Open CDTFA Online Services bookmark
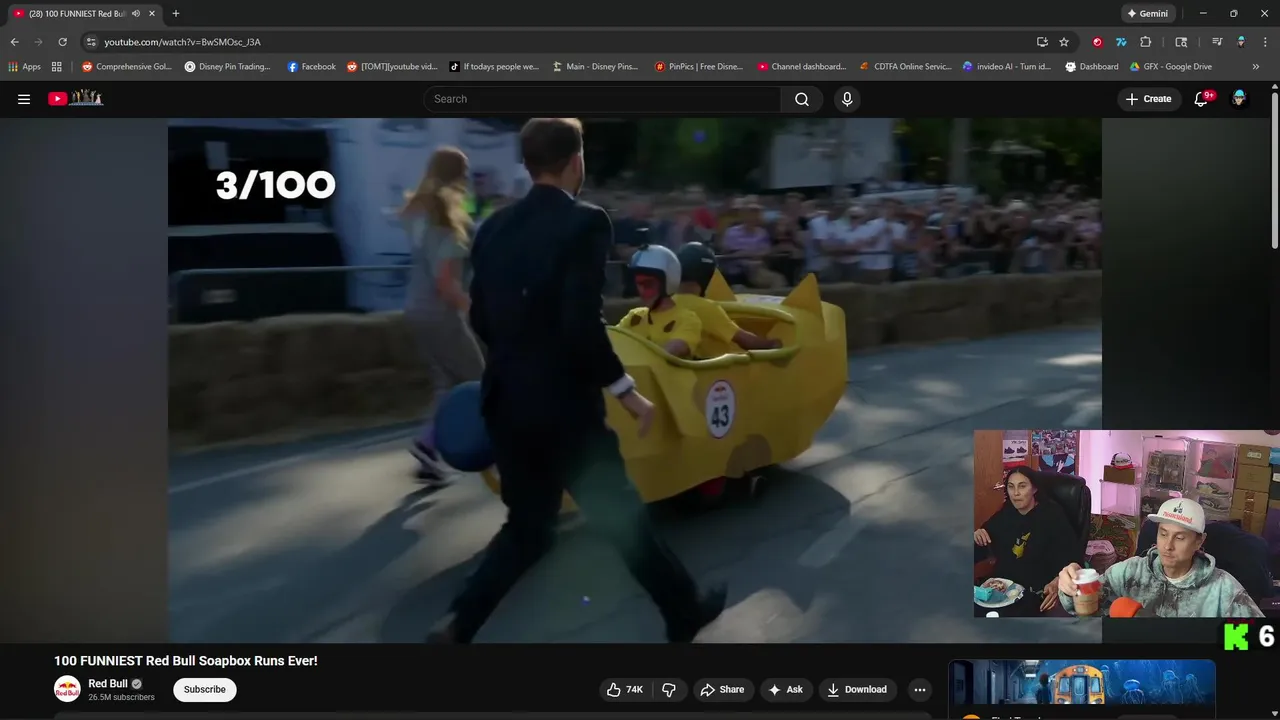The image size is (1280, 720). pyautogui.click(x=906, y=66)
